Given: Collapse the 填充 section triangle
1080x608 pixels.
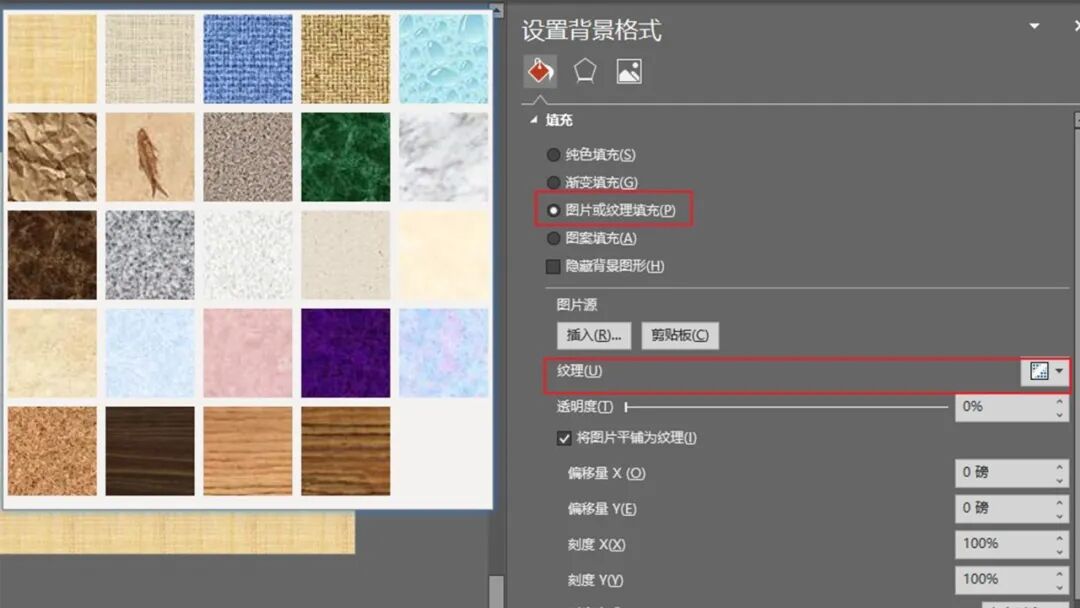Looking at the screenshot, I should [x=533, y=120].
